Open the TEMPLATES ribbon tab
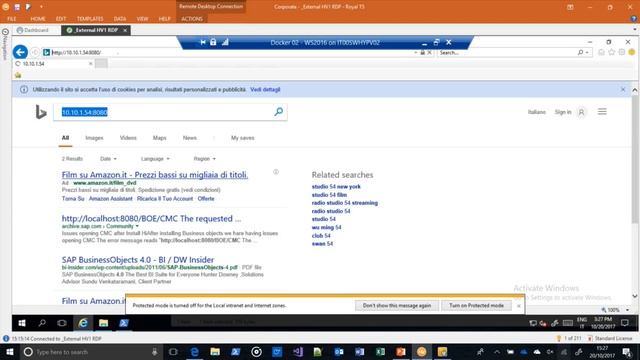This screenshot has height=360, width=640. (x=90, y=19)
